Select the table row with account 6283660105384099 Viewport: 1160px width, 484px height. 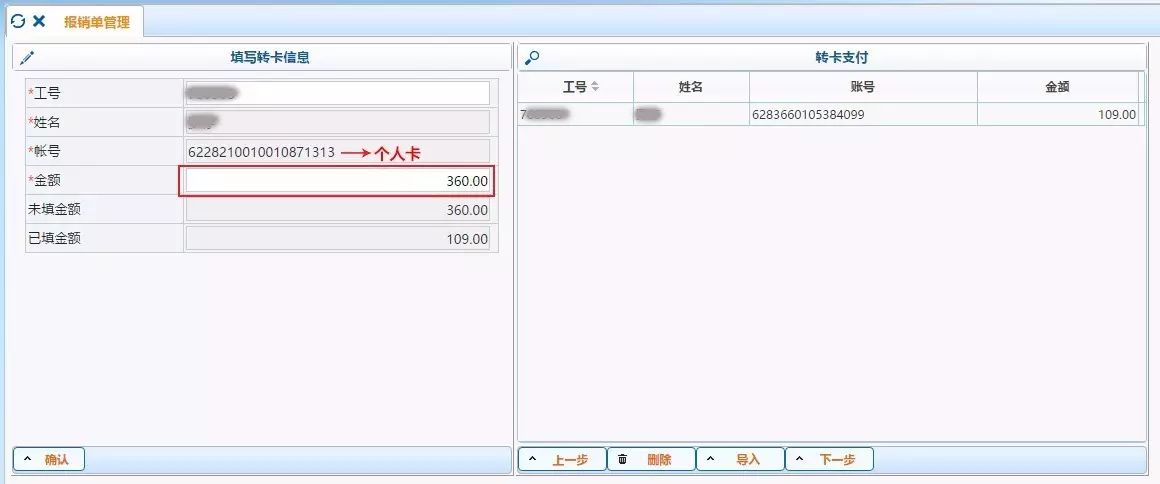[x=830, y=115]
